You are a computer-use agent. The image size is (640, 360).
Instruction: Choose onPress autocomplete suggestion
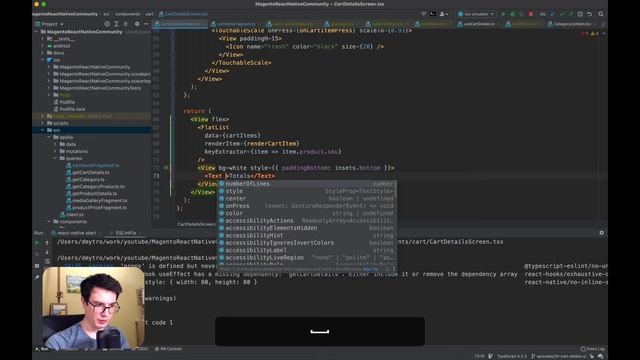306,206
